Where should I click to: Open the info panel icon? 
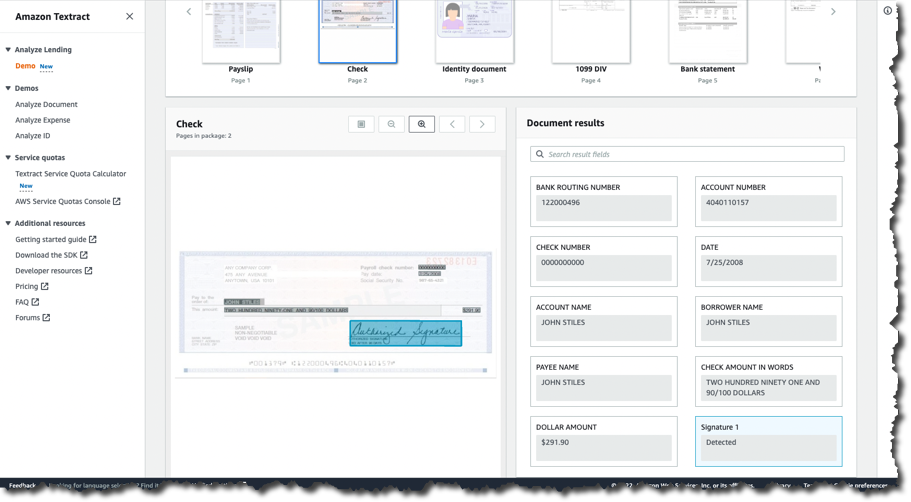coord(887,11)
